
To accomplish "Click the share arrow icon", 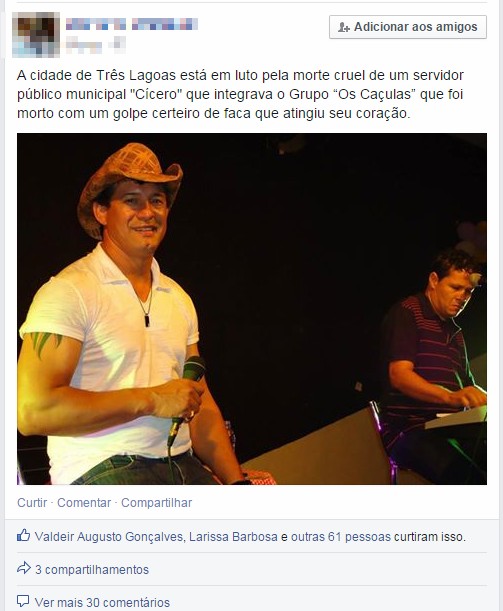I will click(23, 568).
